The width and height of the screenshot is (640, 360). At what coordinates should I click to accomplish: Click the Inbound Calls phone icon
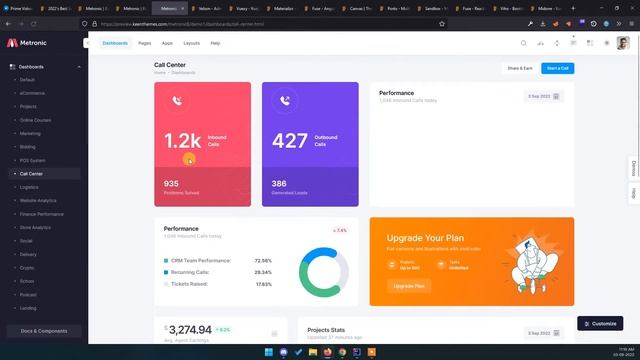coord(177,101)
